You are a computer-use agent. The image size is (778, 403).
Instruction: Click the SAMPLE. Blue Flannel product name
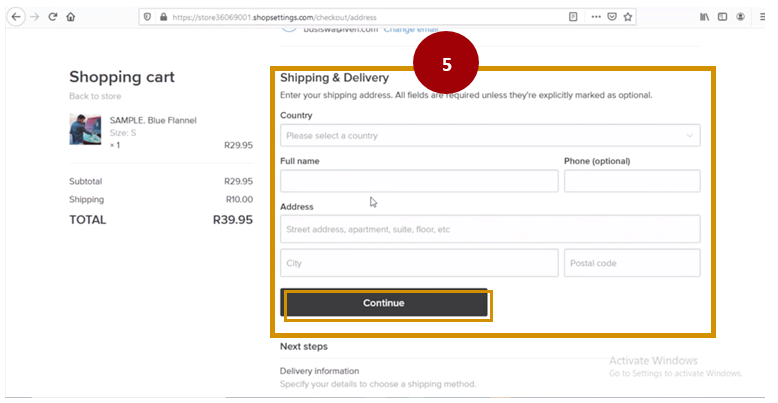click(153, 120)
